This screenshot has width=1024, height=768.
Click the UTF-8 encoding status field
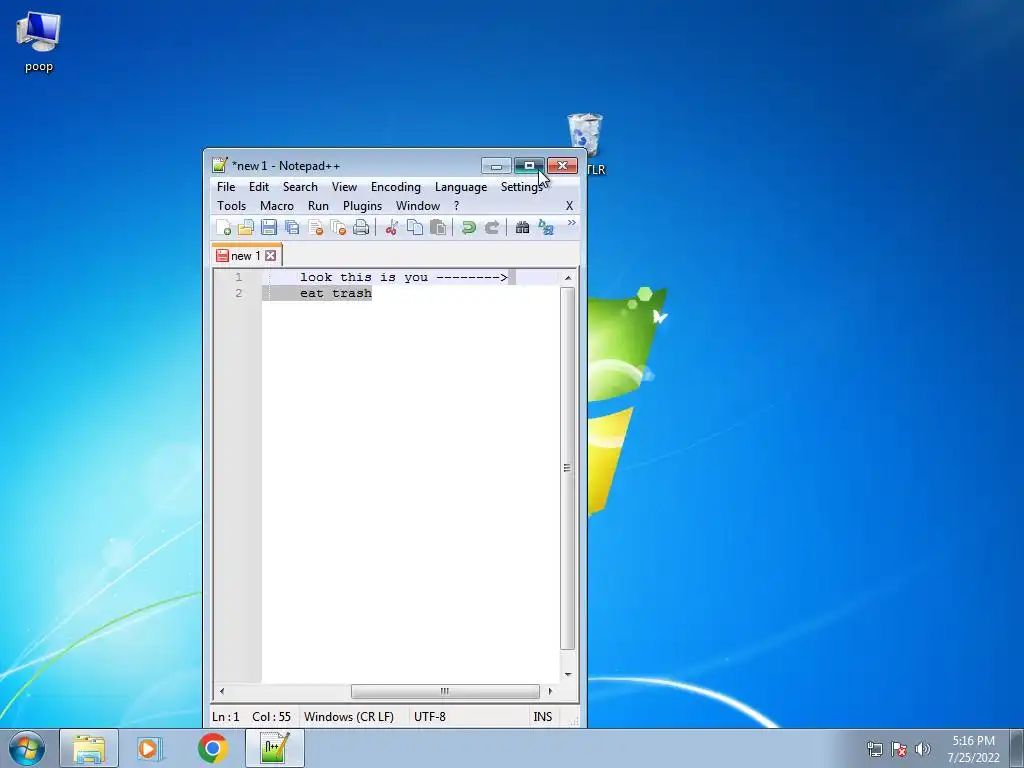[x=430, y=716]
